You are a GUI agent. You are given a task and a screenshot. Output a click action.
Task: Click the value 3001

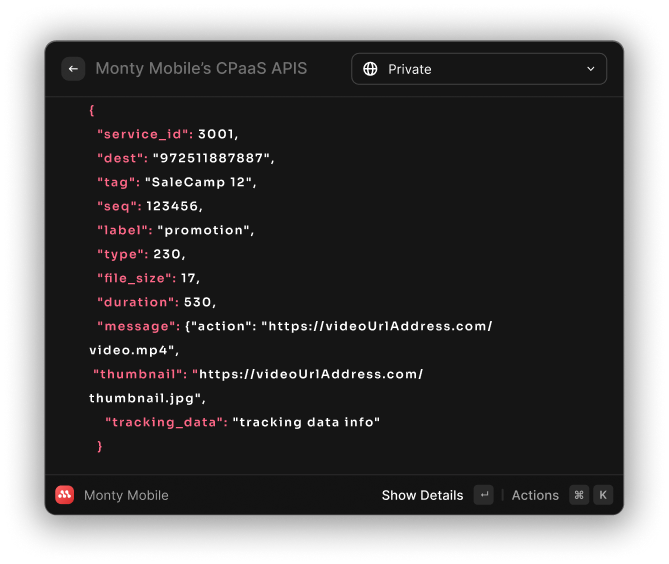coord(216,134)
